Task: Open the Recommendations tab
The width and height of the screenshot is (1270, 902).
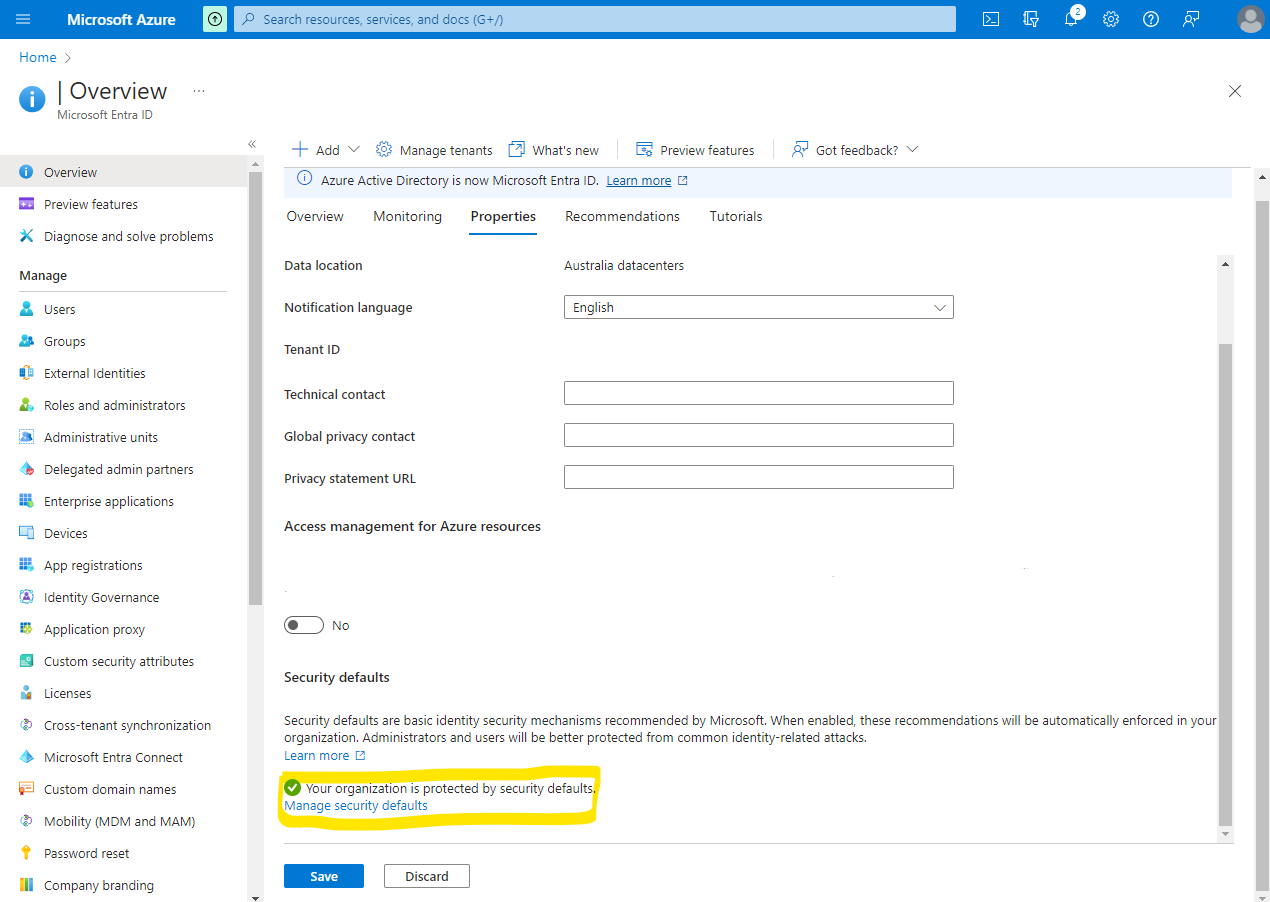Action: tap(622, 216)
